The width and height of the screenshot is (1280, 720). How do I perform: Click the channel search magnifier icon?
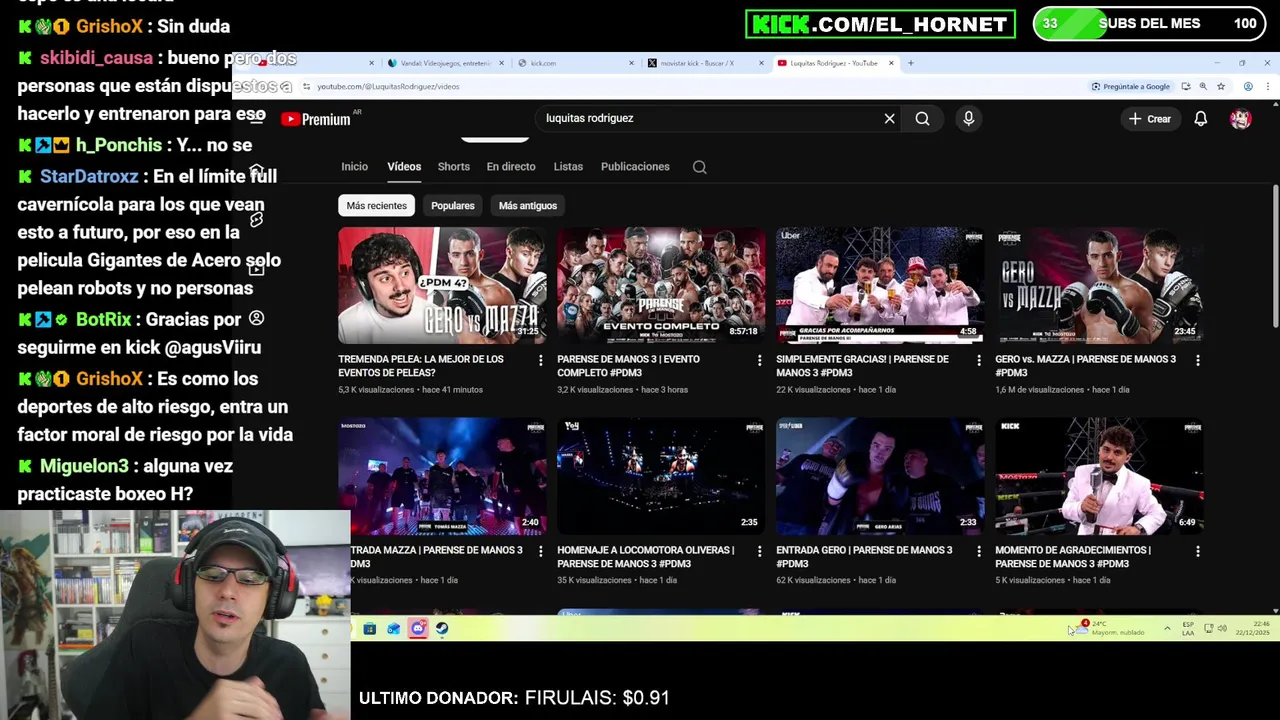pos(700,167)
